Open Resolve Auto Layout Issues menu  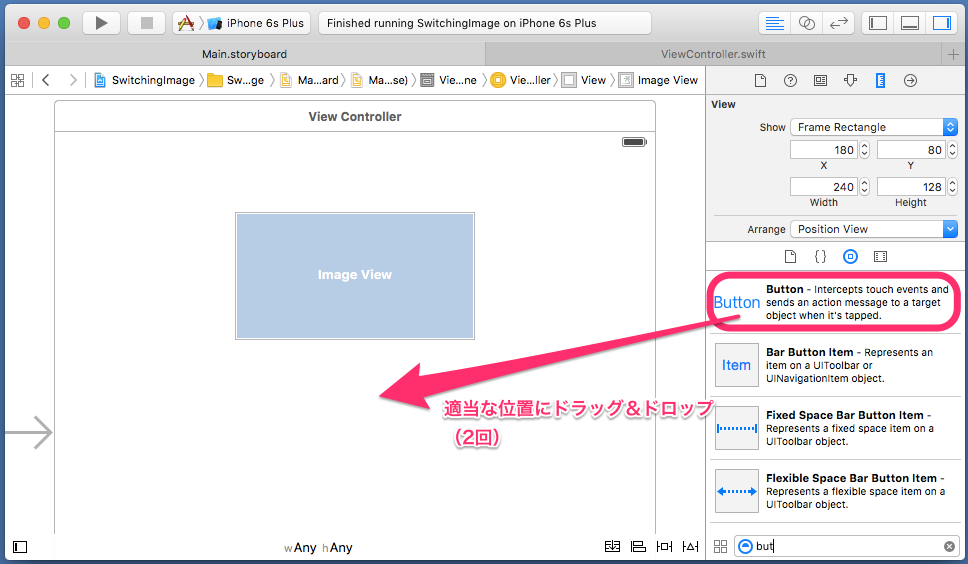click(690, 547)
